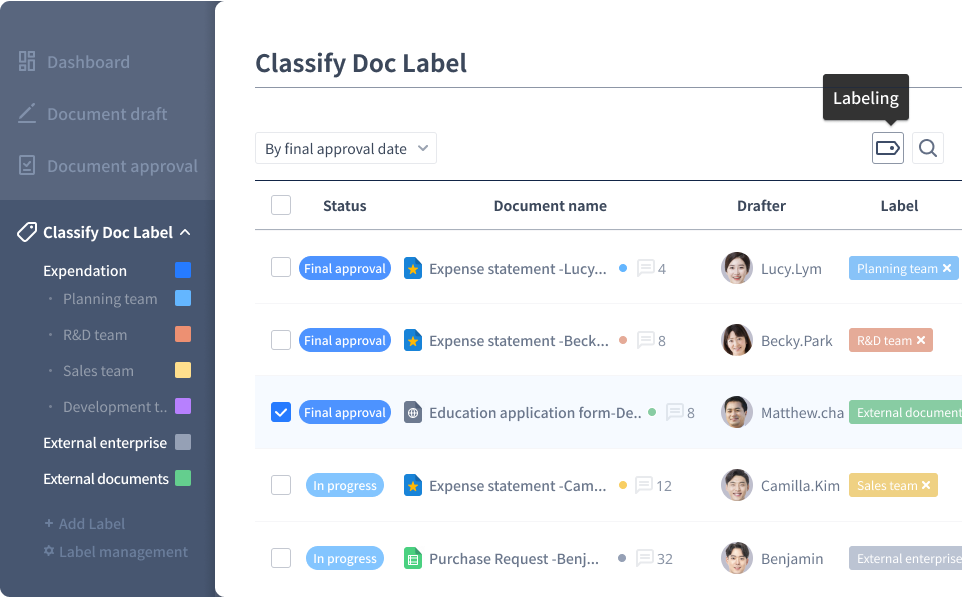Click comment icon on Lucy's expense statement
Viewport: 962px width, 597px height.
(x=645, y=268)
